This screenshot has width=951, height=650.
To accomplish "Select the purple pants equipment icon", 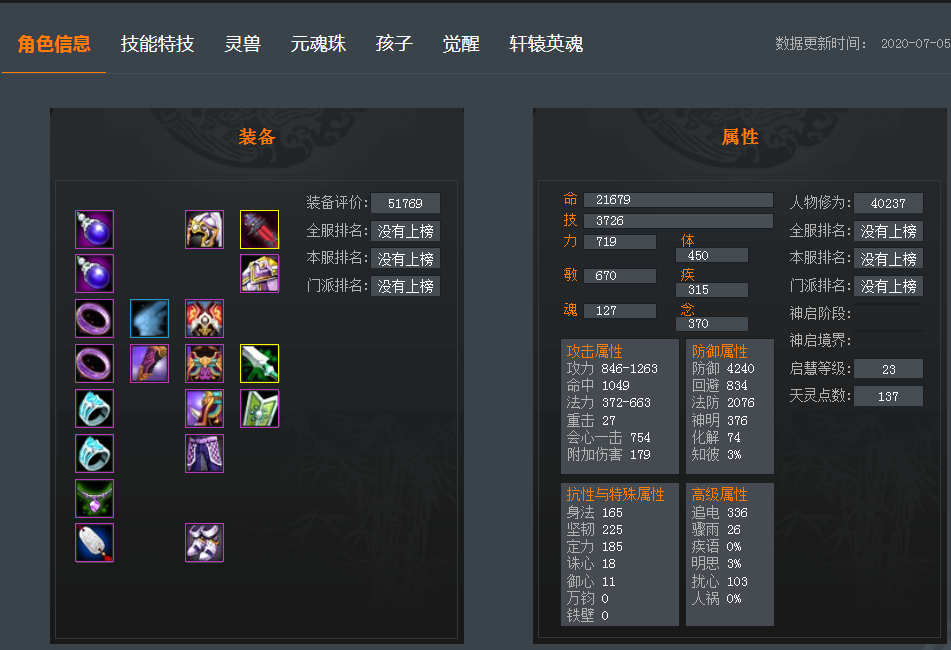I will [204, 453].
